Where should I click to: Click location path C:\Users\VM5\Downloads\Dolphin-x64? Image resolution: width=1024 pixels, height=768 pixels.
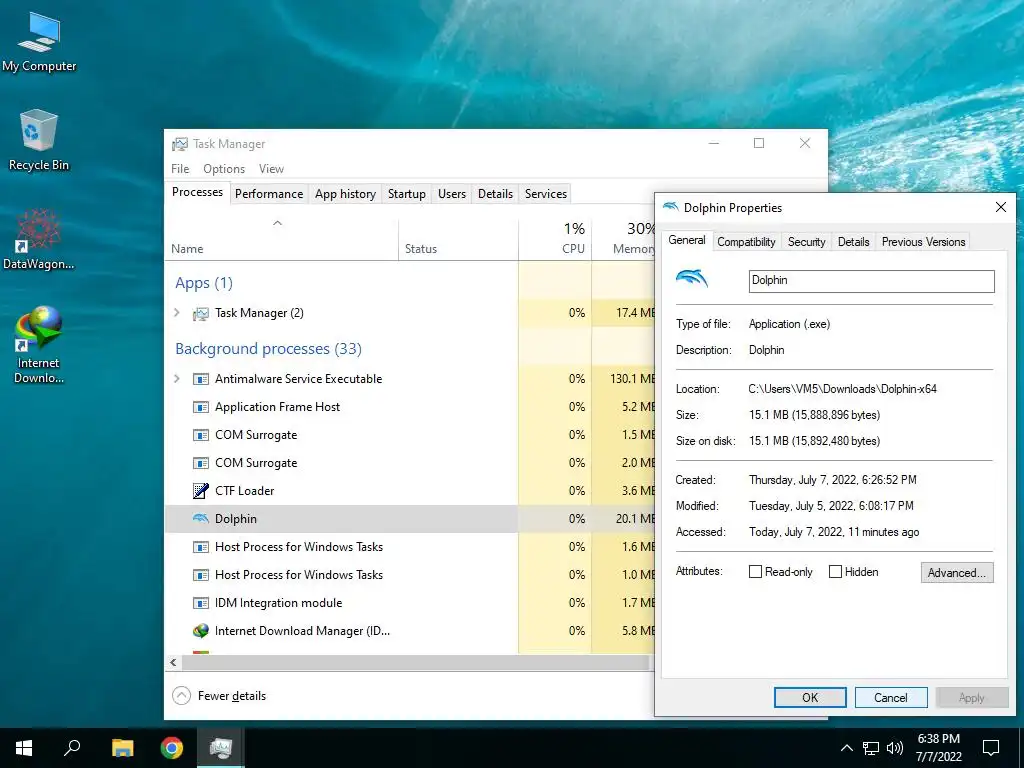[842, 389]
